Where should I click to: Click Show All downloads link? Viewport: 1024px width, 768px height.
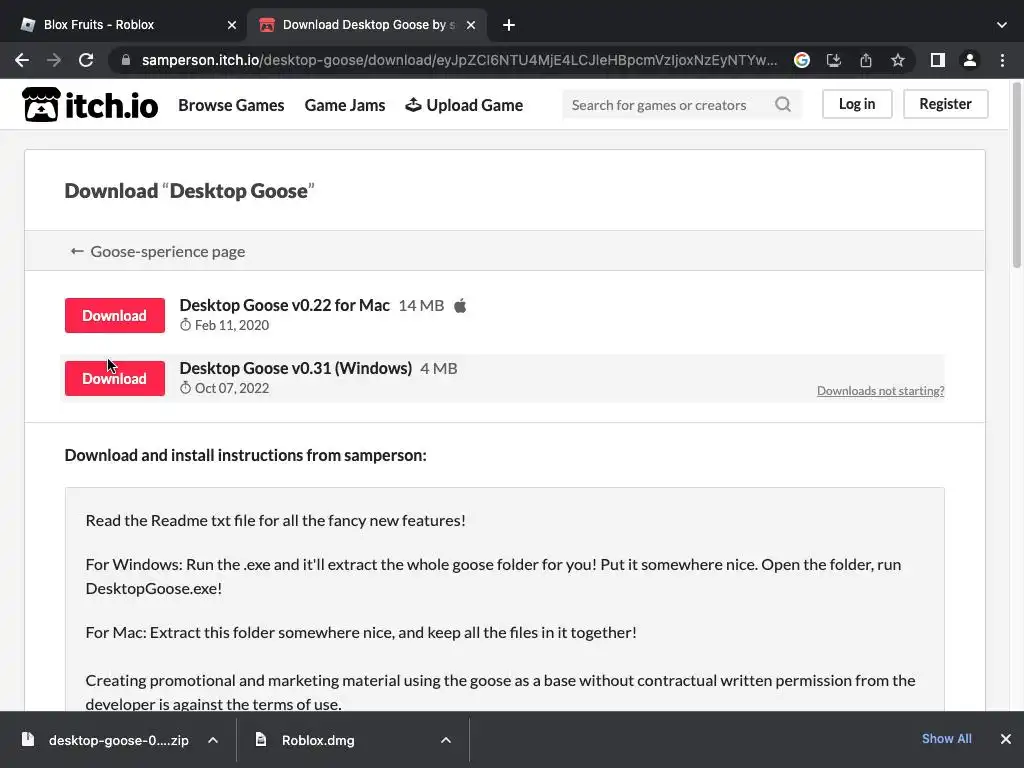pyautogui.click(x=946, y=739)
